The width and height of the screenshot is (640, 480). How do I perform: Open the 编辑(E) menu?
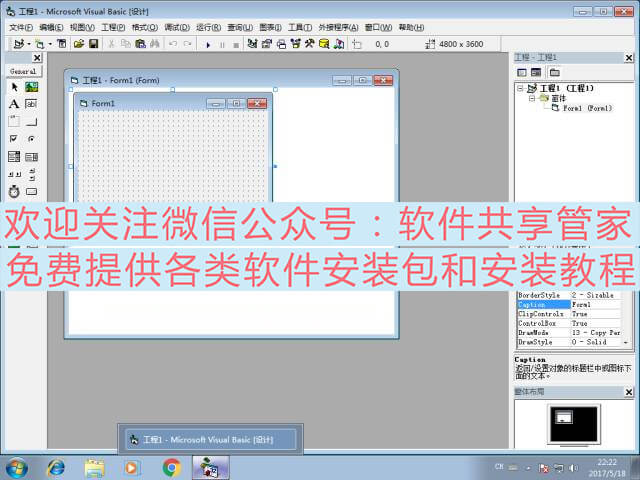click(x=51, y=27)
